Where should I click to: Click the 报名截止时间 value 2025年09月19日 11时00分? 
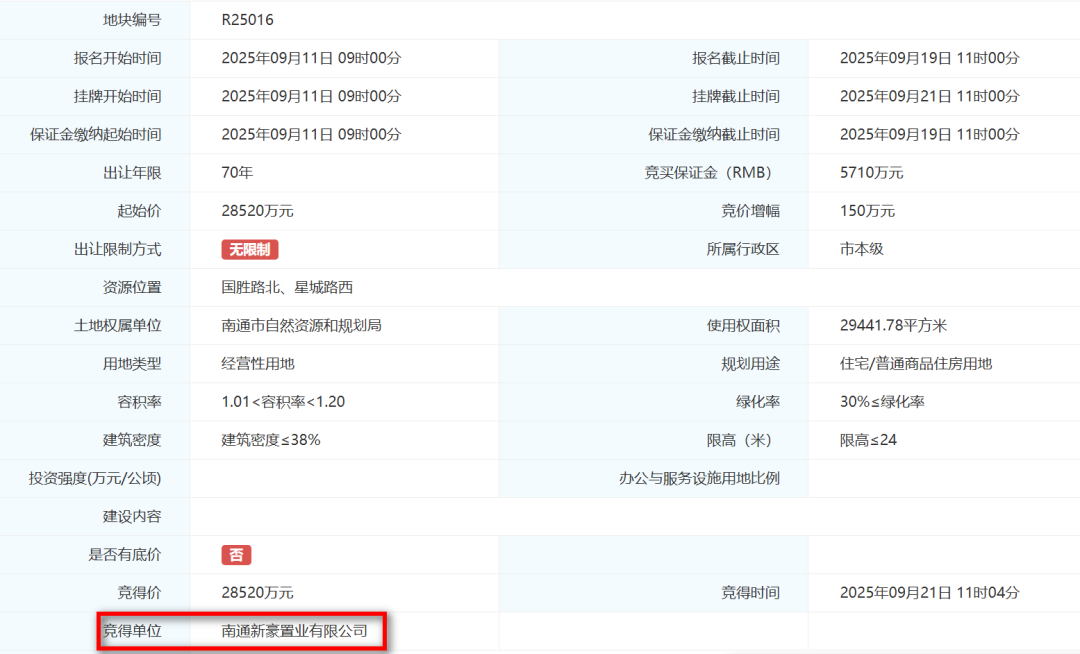(929, 58)
